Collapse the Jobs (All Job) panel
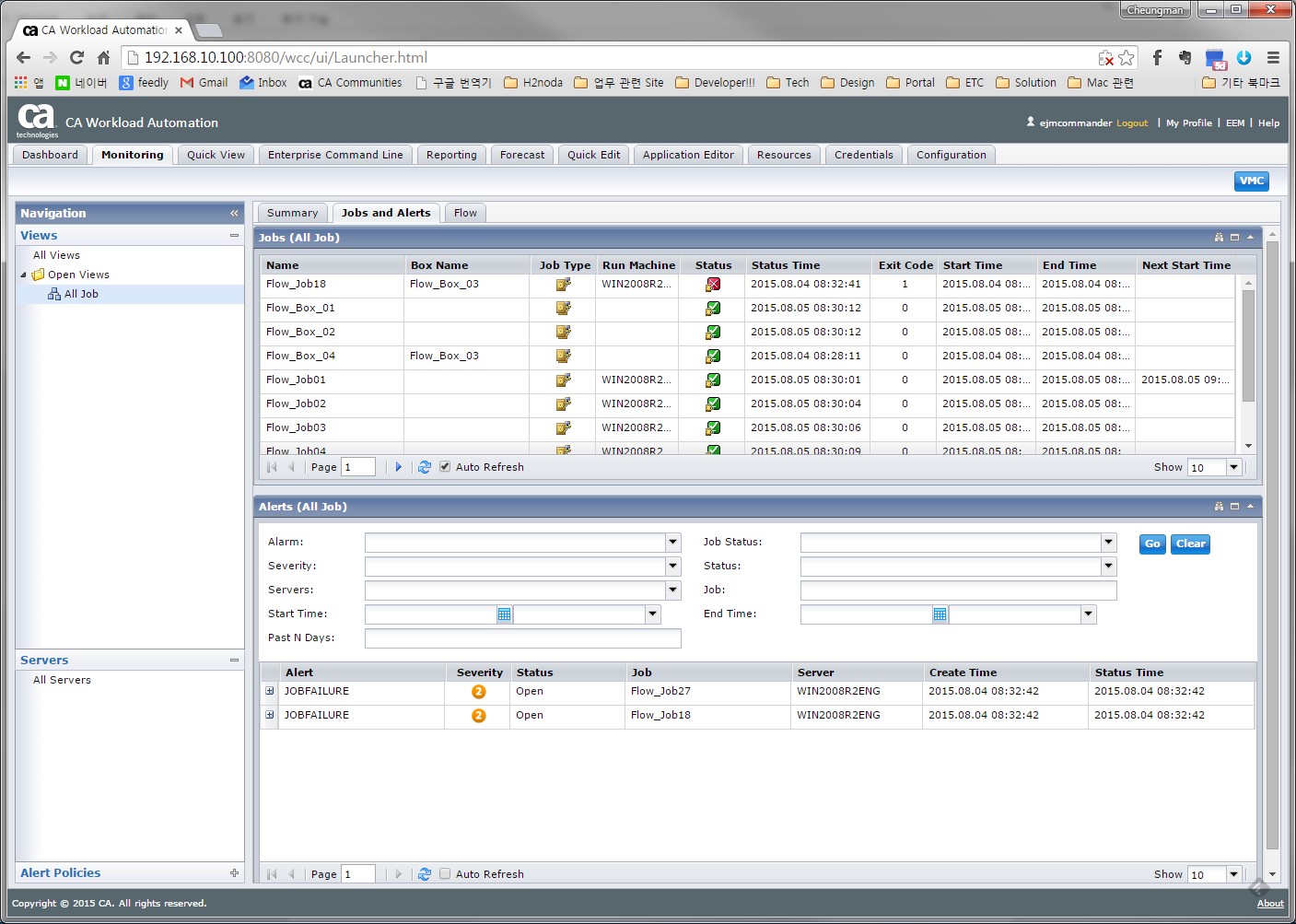1296x924 pixels. point(1250,238)
